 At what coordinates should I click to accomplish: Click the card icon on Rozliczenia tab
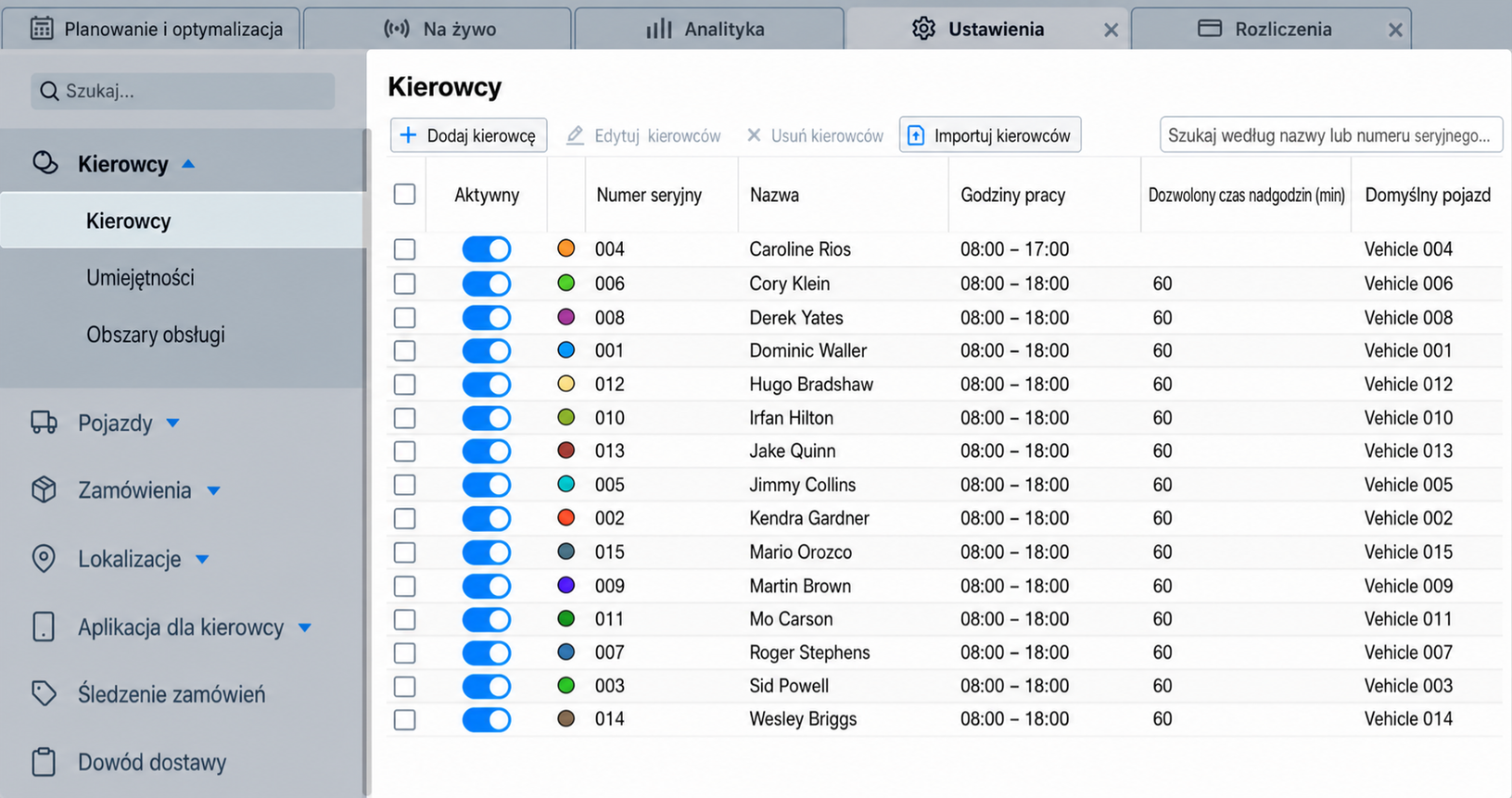pos(1210,29)
